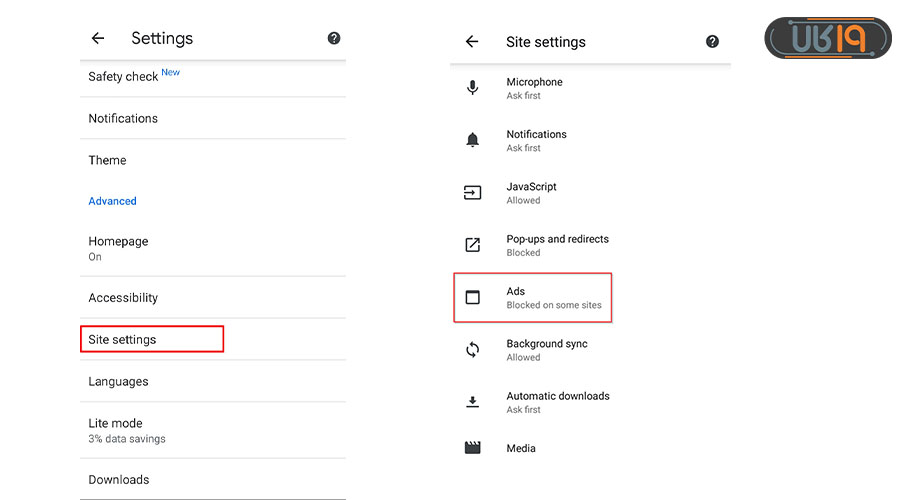Choose the Theme setting

[107, 160]
